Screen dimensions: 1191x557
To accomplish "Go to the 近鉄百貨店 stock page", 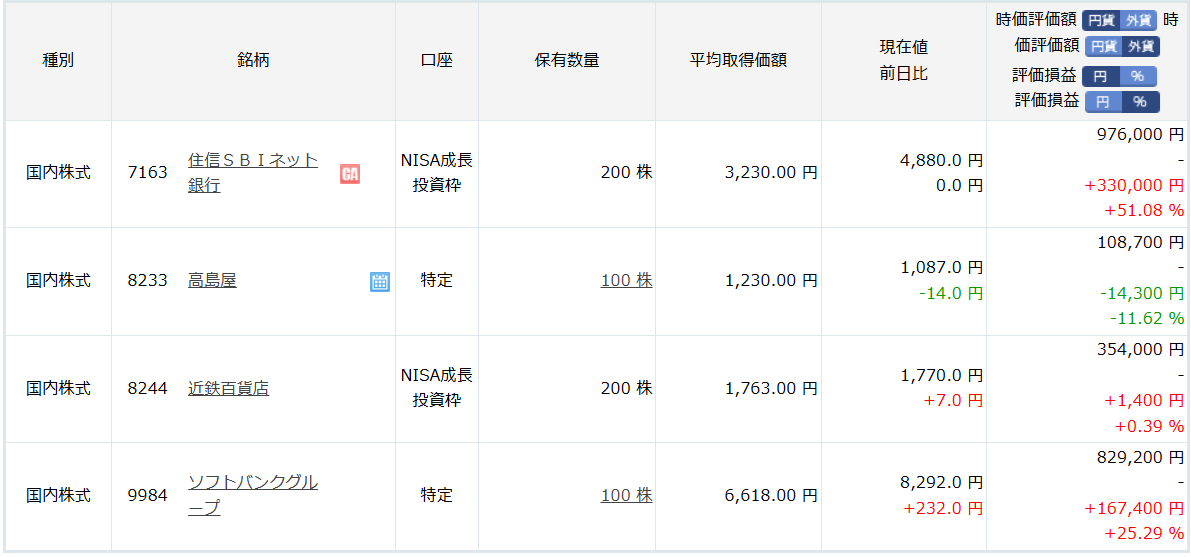I will pos(228,388).
